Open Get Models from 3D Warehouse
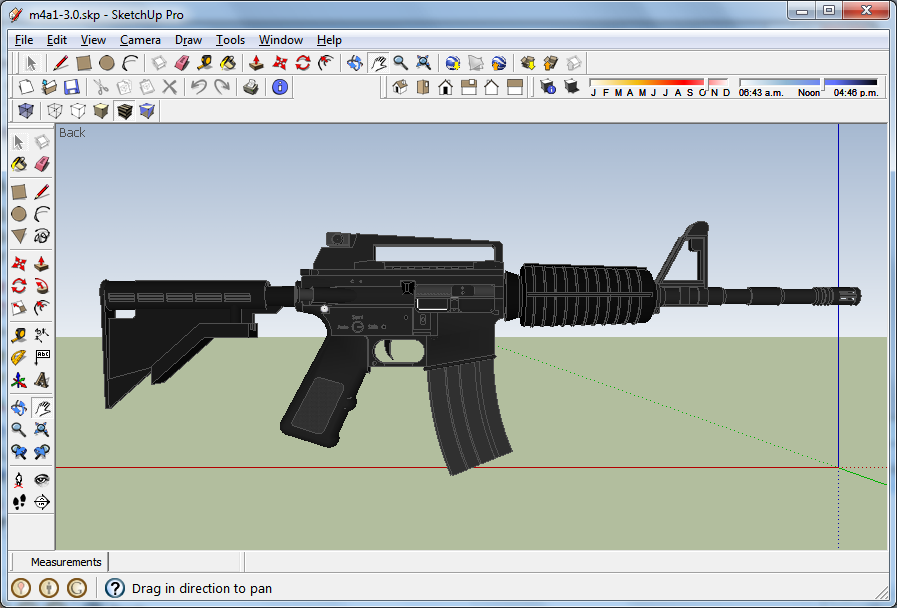897x608 pixels. pos(527,63)
